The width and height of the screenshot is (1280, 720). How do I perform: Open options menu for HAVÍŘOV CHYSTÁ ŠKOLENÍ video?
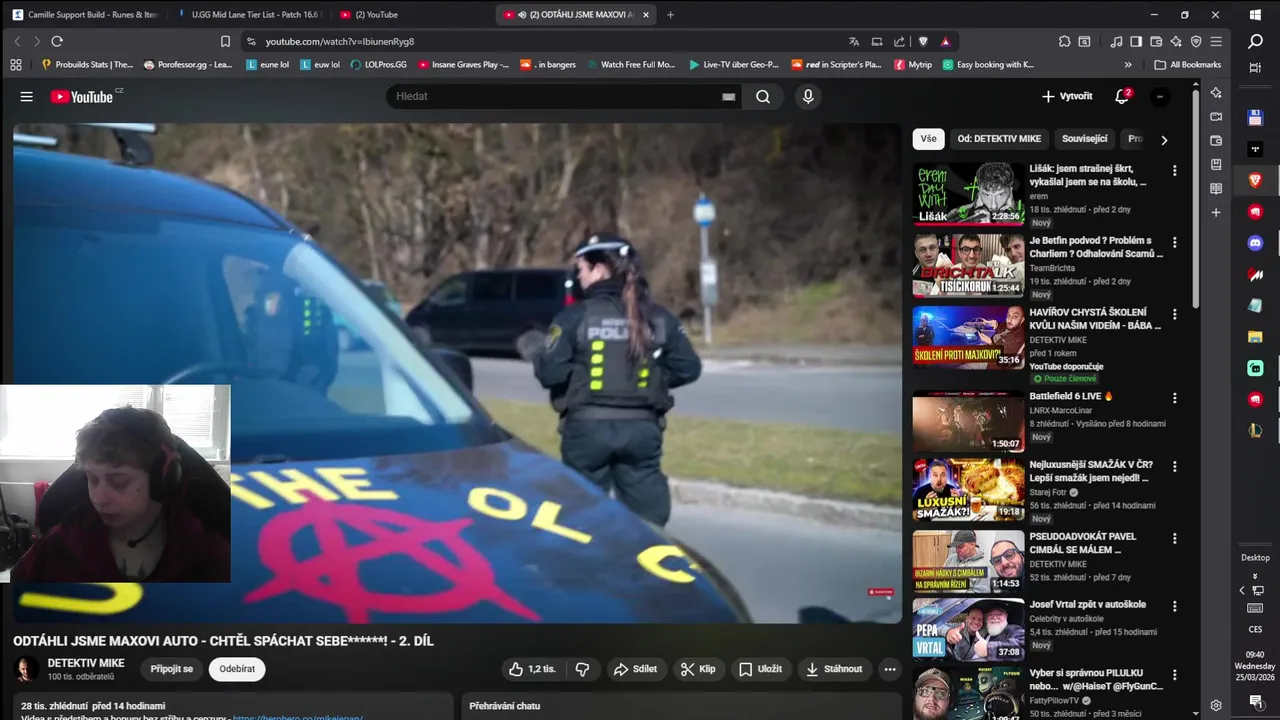tap(1175, 315)
